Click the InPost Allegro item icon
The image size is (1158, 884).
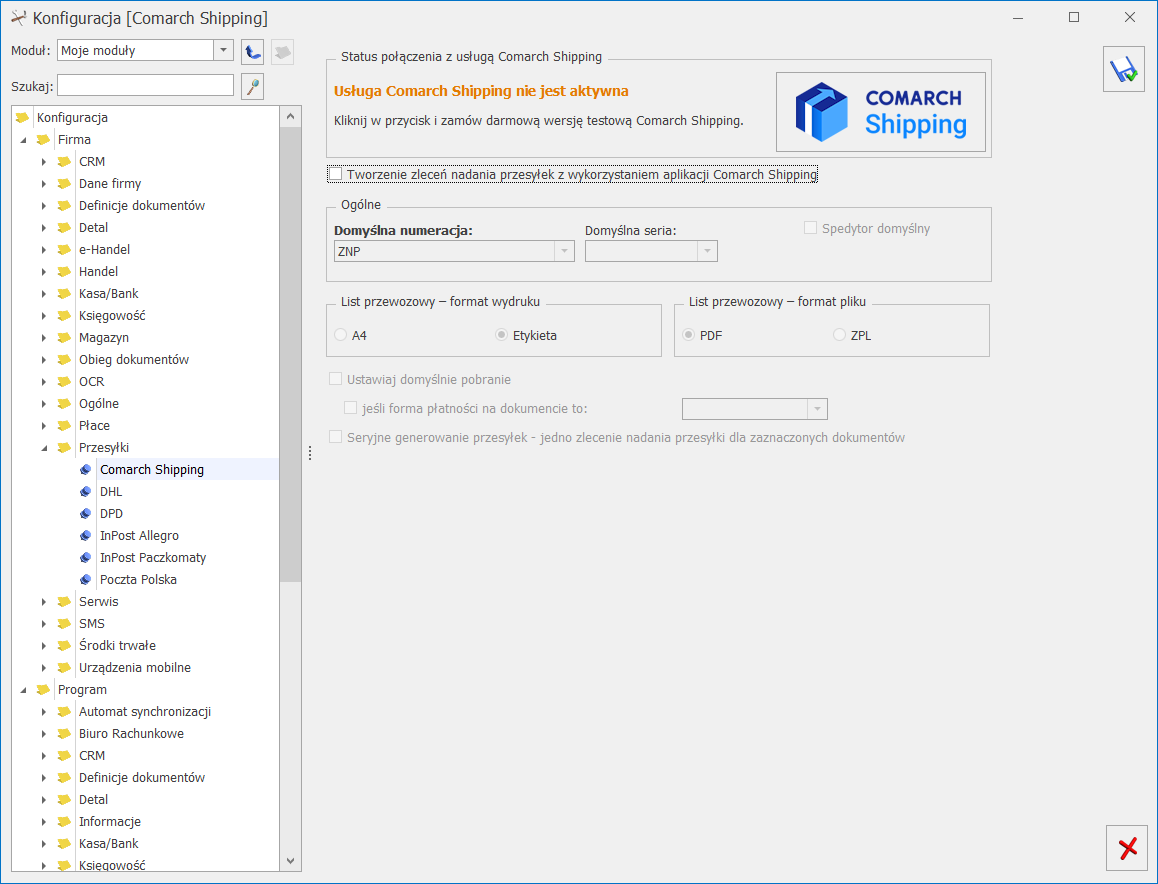86,536
